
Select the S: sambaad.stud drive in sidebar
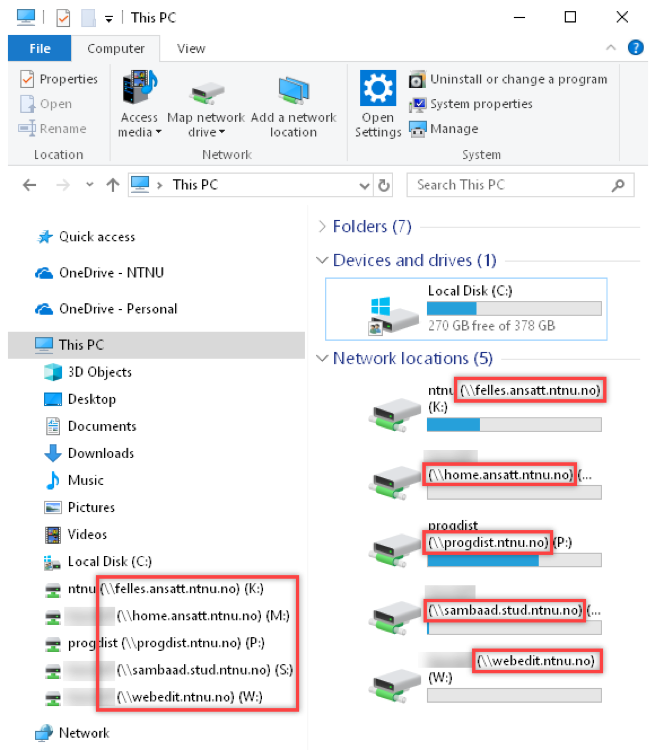point(169,670)
